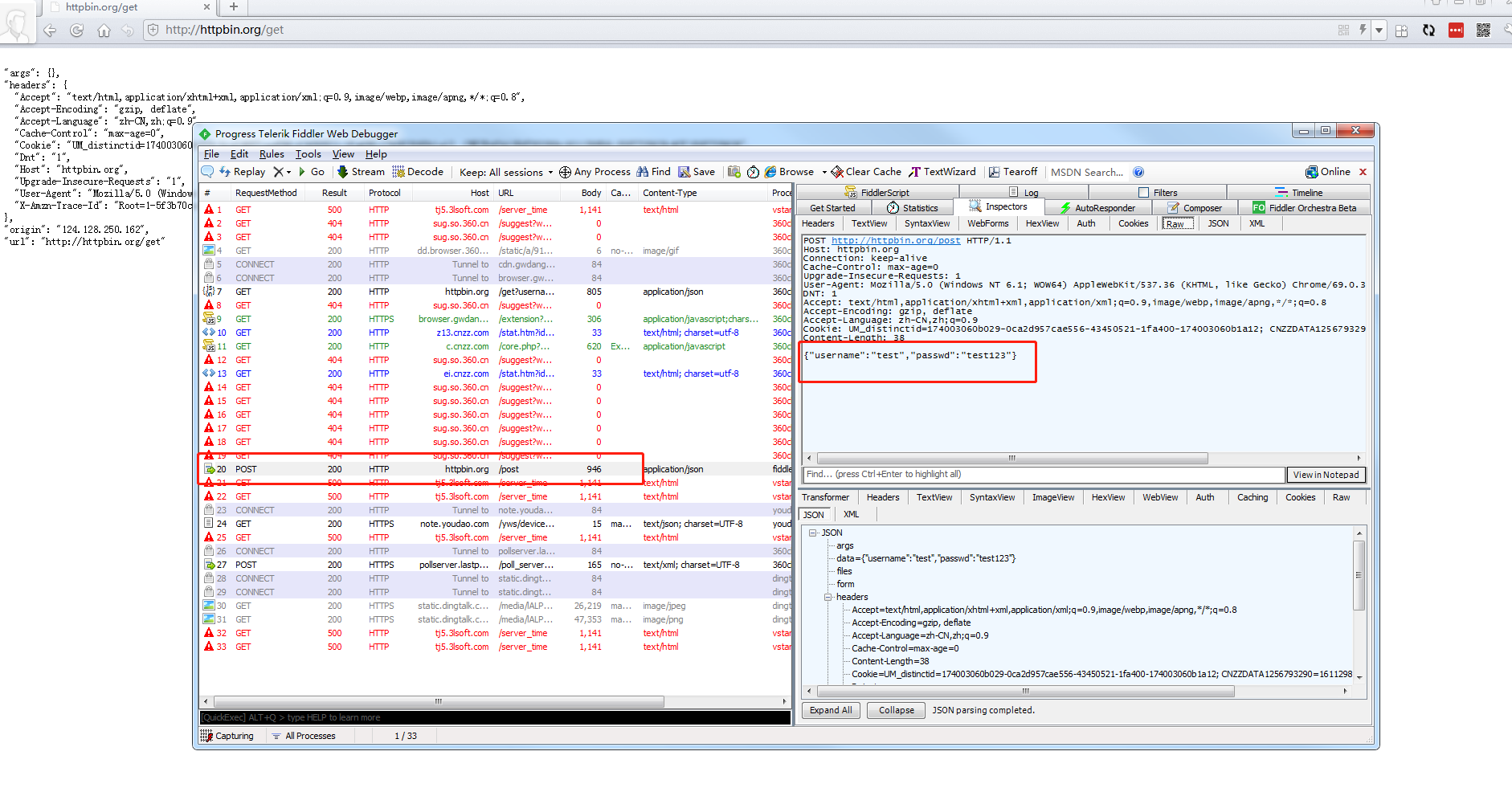The image size is (1512, 788).
Task: Open the Fiddler Orchestra Beta tab
Action: click(1305, 208)
